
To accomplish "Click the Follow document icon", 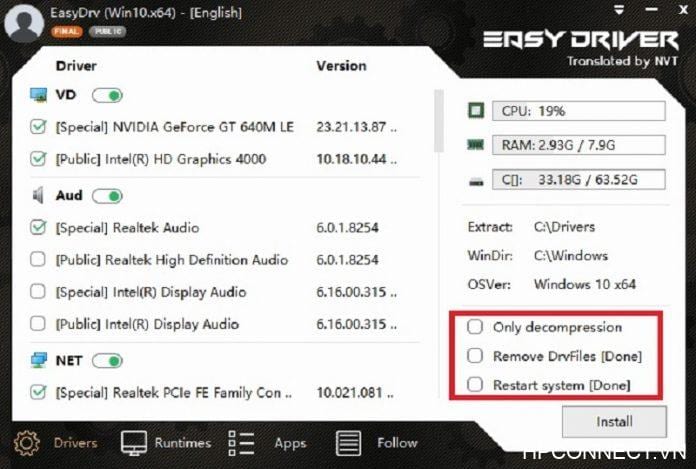I will (348, 443).
